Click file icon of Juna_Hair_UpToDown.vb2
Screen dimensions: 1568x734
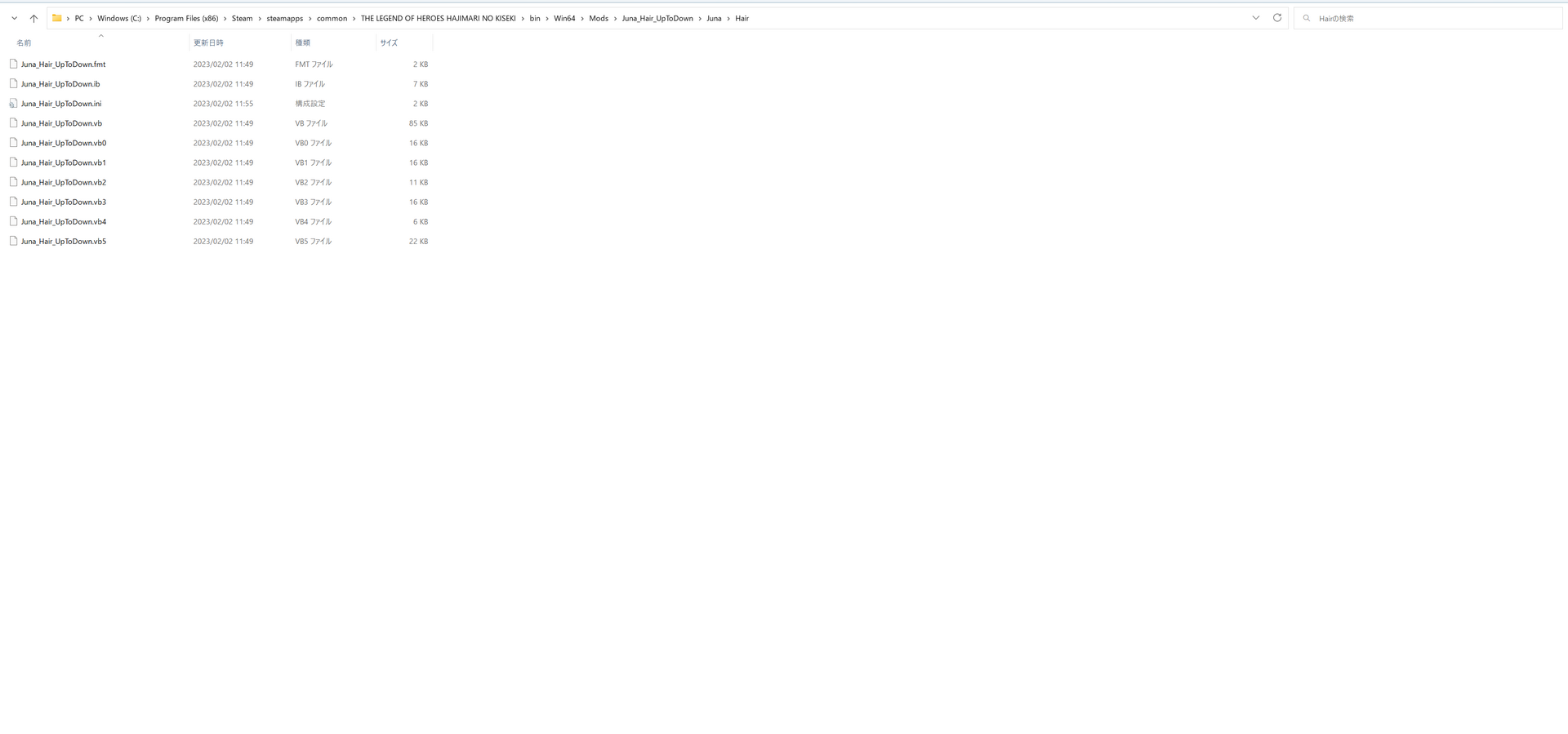(x=13, y=182)
